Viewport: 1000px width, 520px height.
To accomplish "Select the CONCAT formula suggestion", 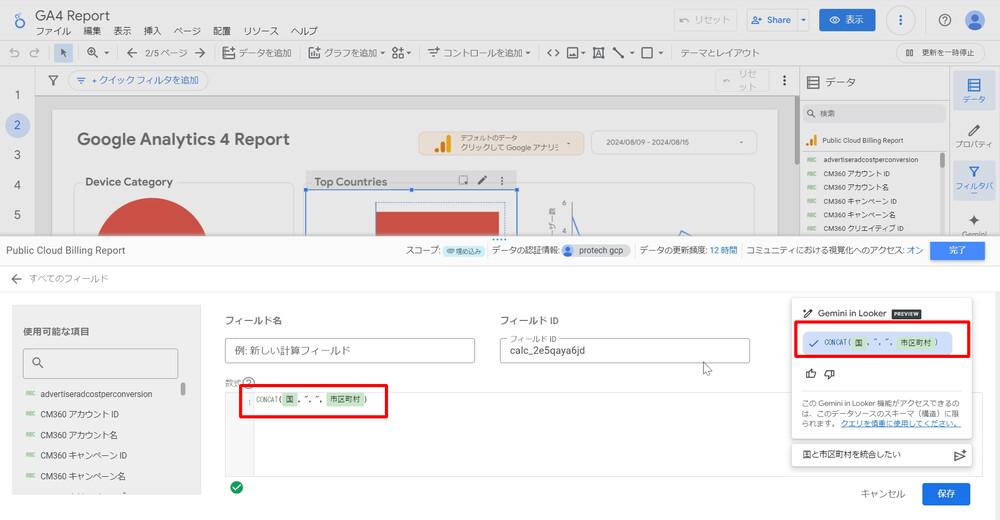I will coord(875,343).
